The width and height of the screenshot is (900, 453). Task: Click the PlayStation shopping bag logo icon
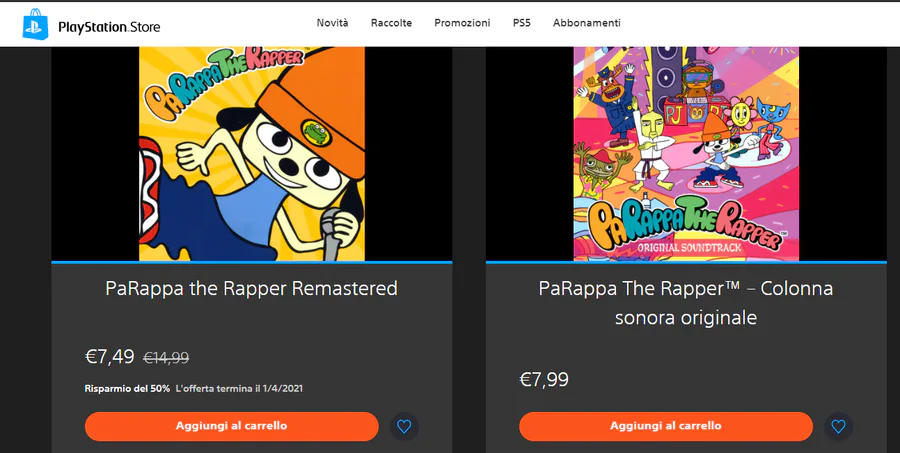pos(36,24)
